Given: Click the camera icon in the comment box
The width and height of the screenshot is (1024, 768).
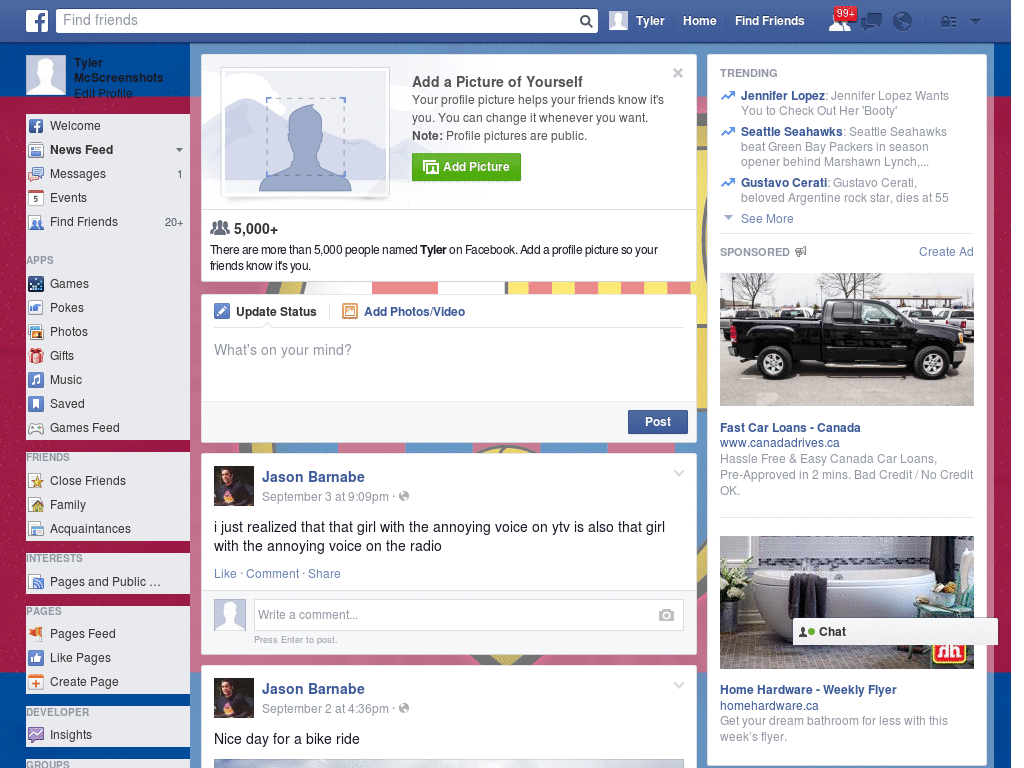Looking at the screenshot, I should point(666,615).
